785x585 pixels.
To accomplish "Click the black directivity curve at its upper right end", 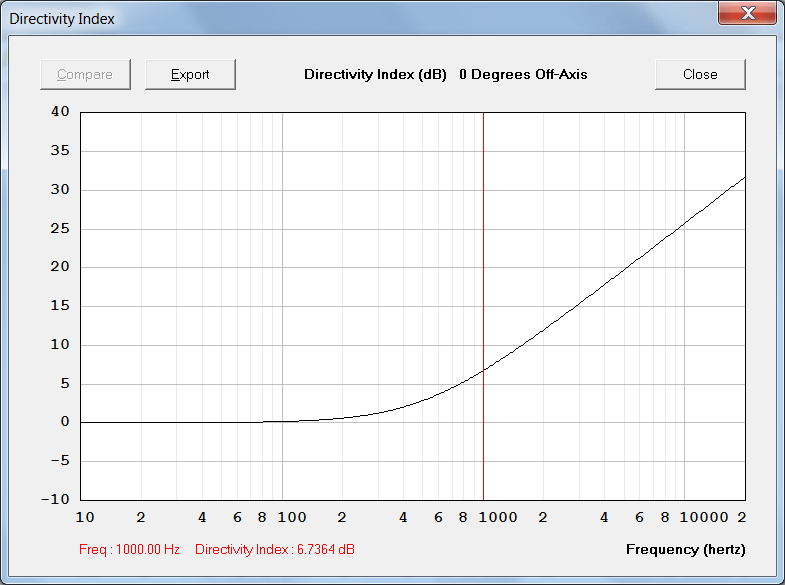I will (x=743, y=179).
